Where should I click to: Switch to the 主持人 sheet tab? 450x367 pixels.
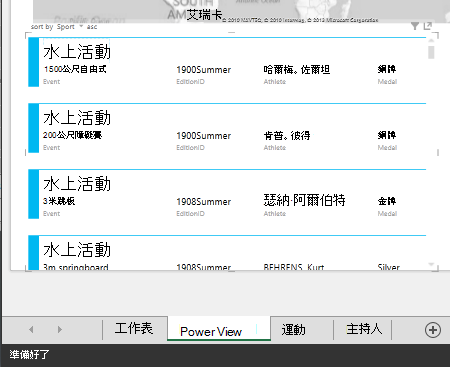click(364, 329)
